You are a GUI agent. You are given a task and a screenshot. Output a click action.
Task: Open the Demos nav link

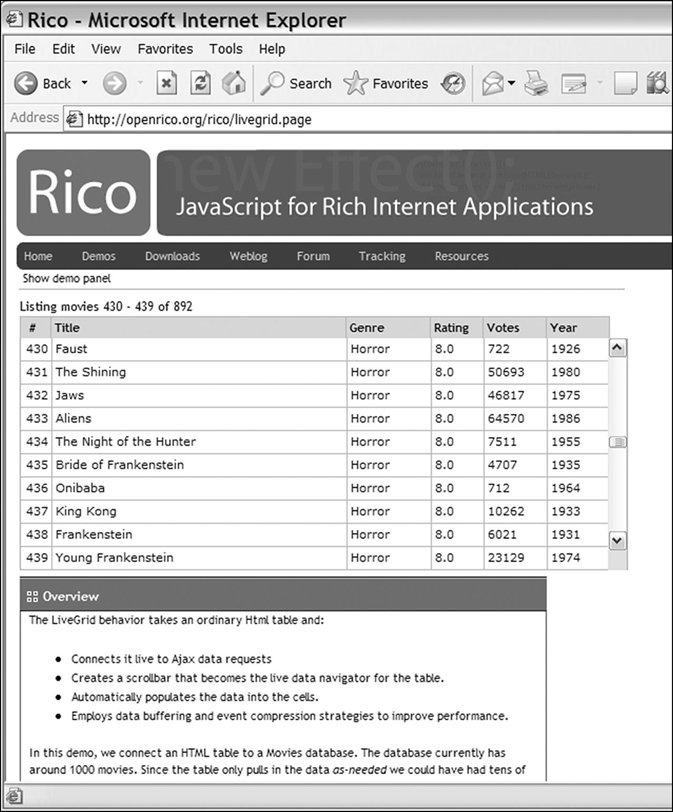point(98,256)
